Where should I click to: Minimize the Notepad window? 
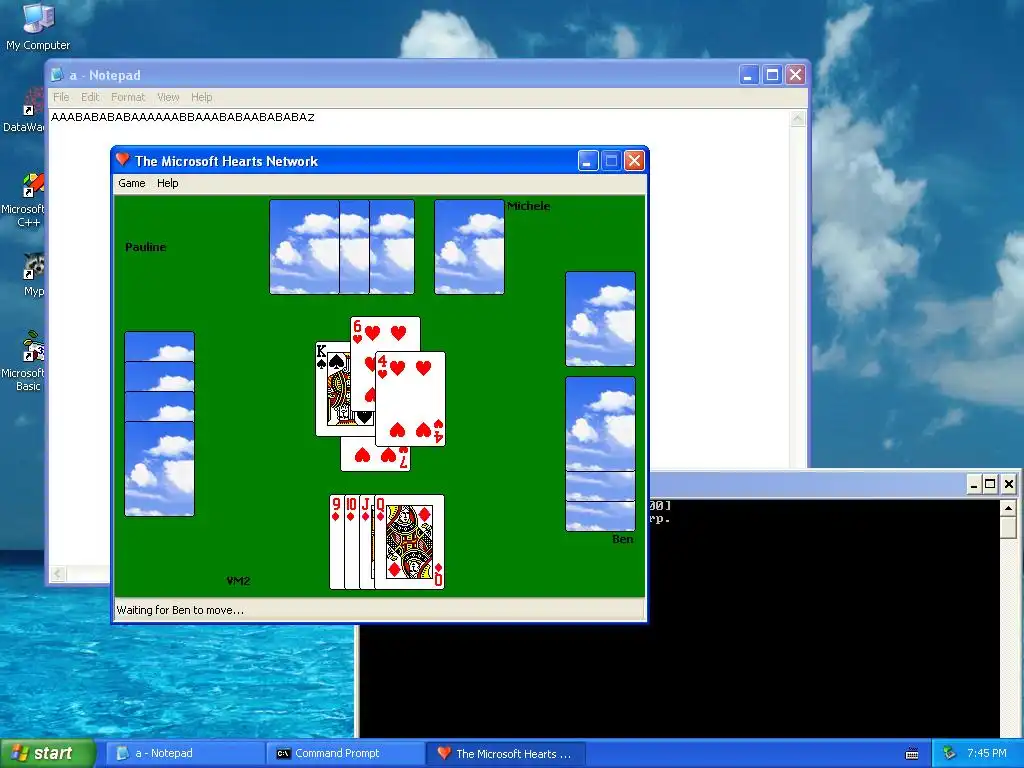coord(748,75)
